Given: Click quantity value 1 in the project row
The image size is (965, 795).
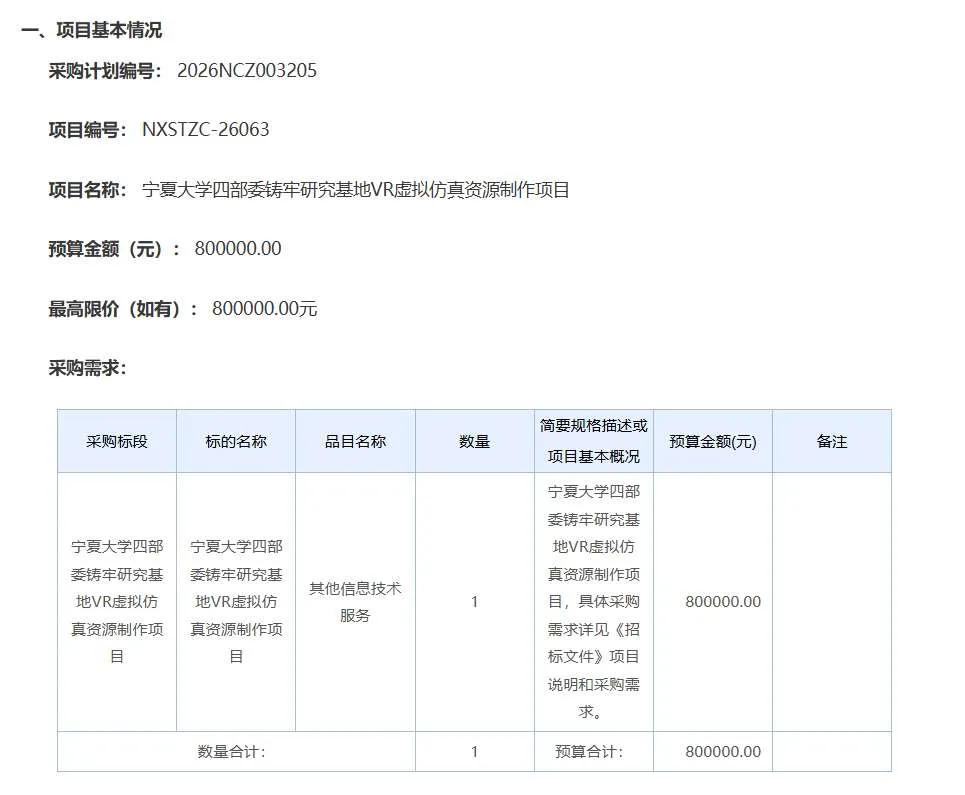Looking at the screenshot, I should pyautogui.click(x=474, y=602).
